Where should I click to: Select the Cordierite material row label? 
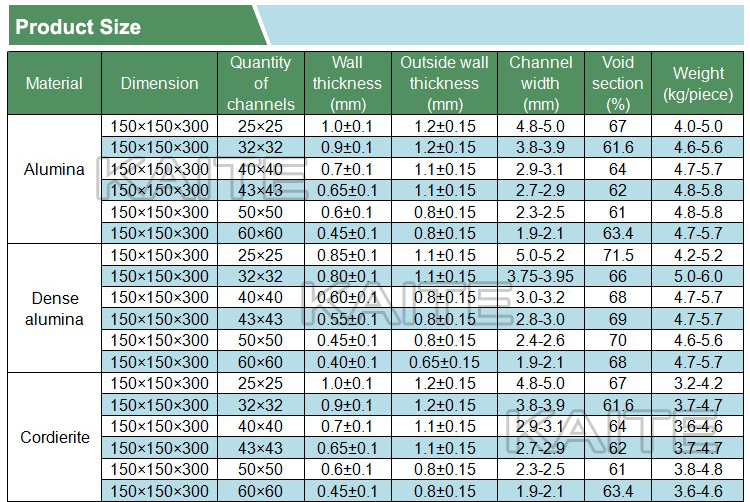click(x=55, y=437)
